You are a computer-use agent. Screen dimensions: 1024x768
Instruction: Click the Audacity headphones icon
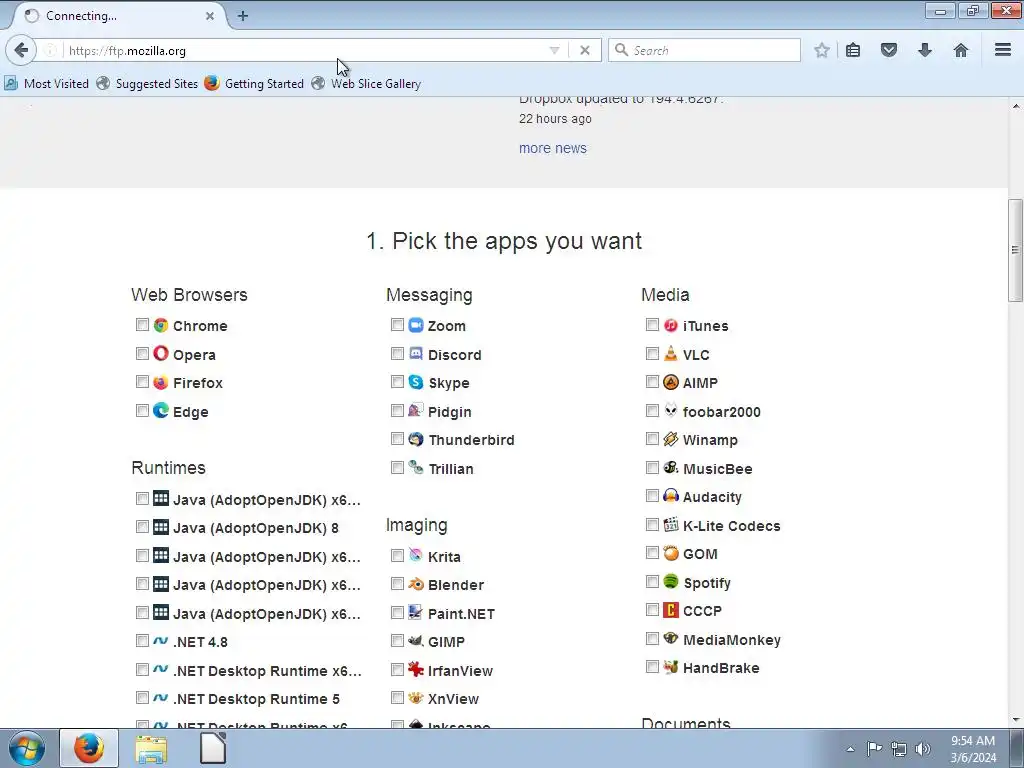pyautogui.click(x=671, y=496)
